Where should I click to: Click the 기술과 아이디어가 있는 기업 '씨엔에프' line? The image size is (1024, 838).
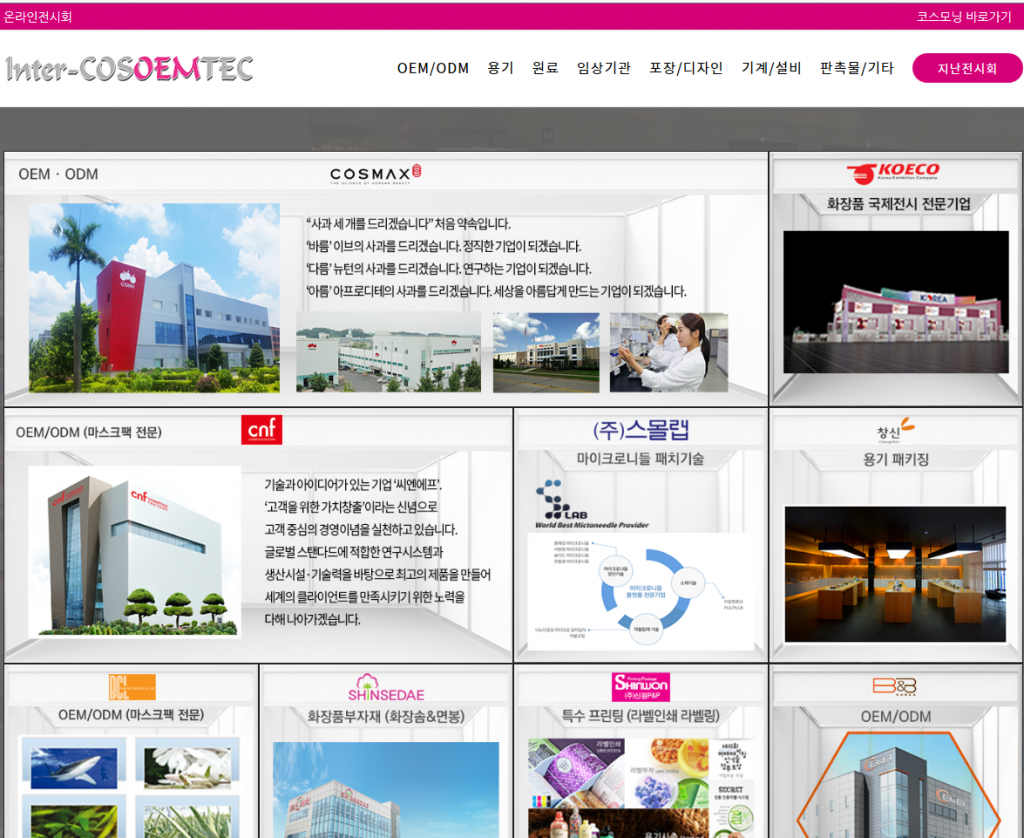tap(353, 485)
